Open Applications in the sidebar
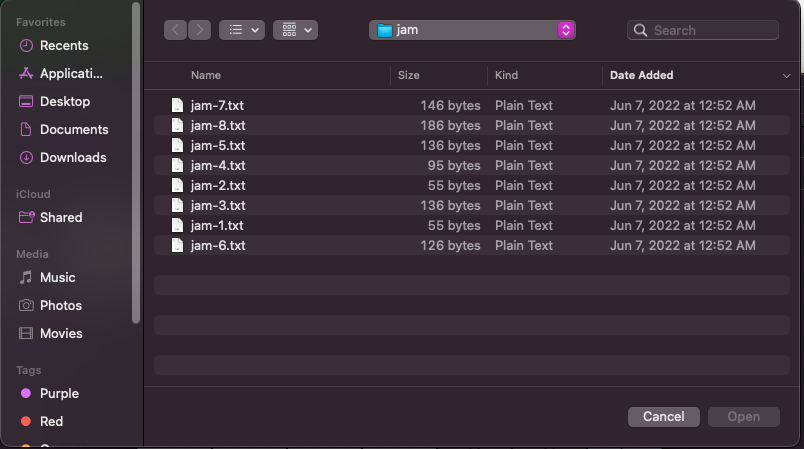 [x=61, y=74]
